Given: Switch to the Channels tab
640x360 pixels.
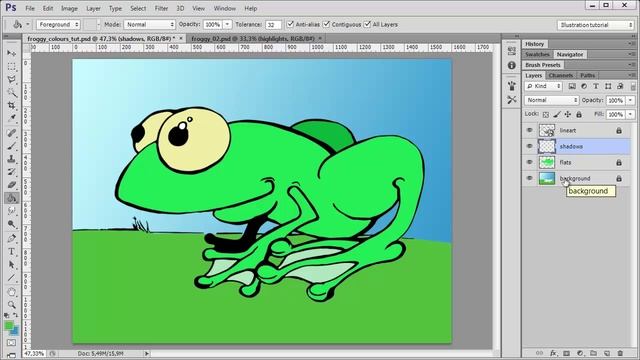Looking at the screenshot, I should 561,76.
